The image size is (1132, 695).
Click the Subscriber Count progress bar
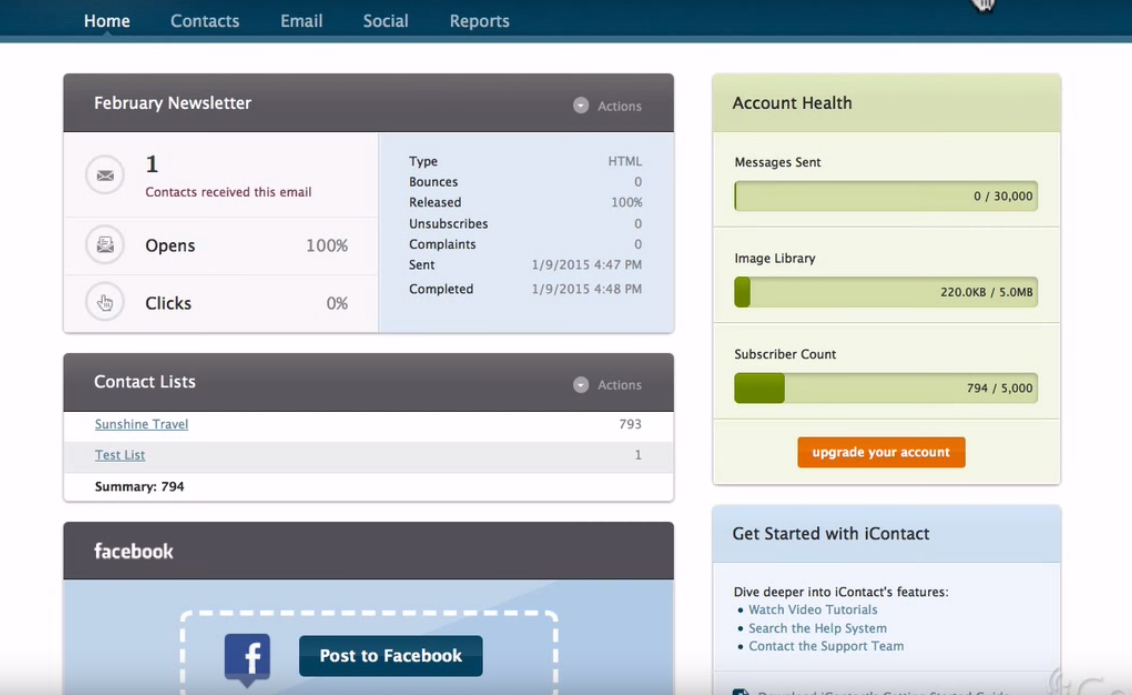pyautogui.click(x=886, y=388)
